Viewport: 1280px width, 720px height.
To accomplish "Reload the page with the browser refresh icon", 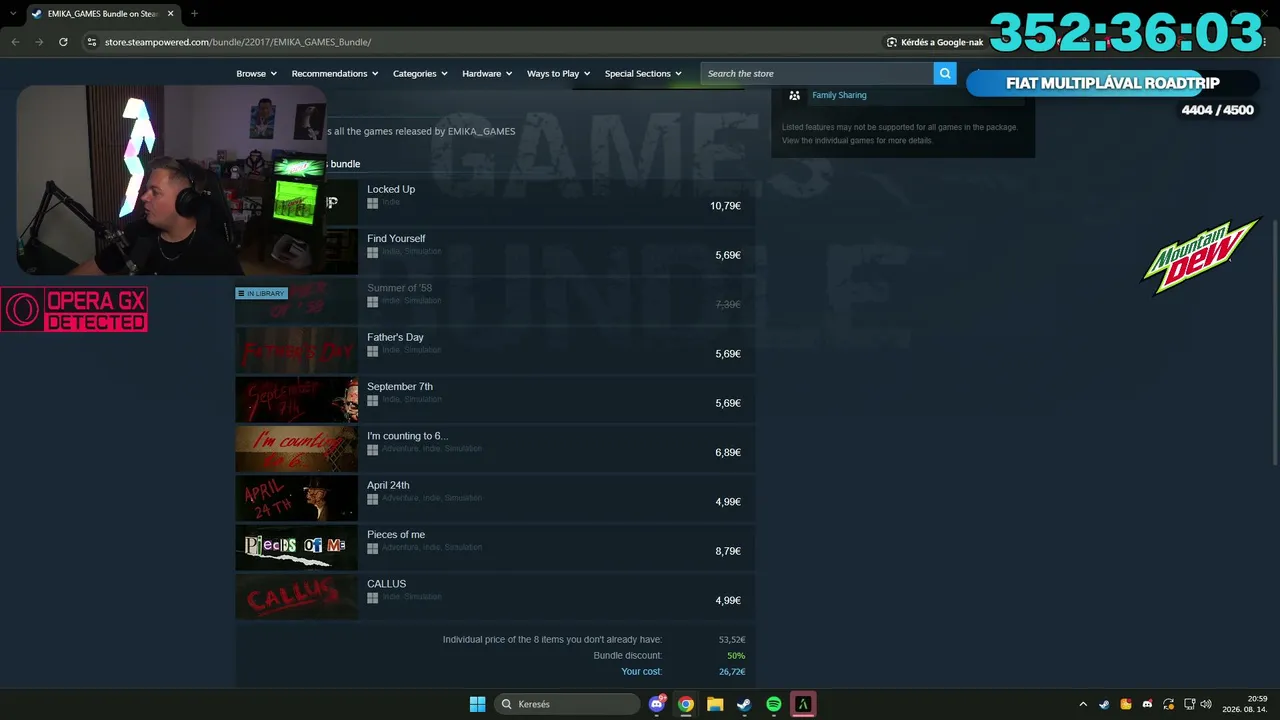I will 63,42.
